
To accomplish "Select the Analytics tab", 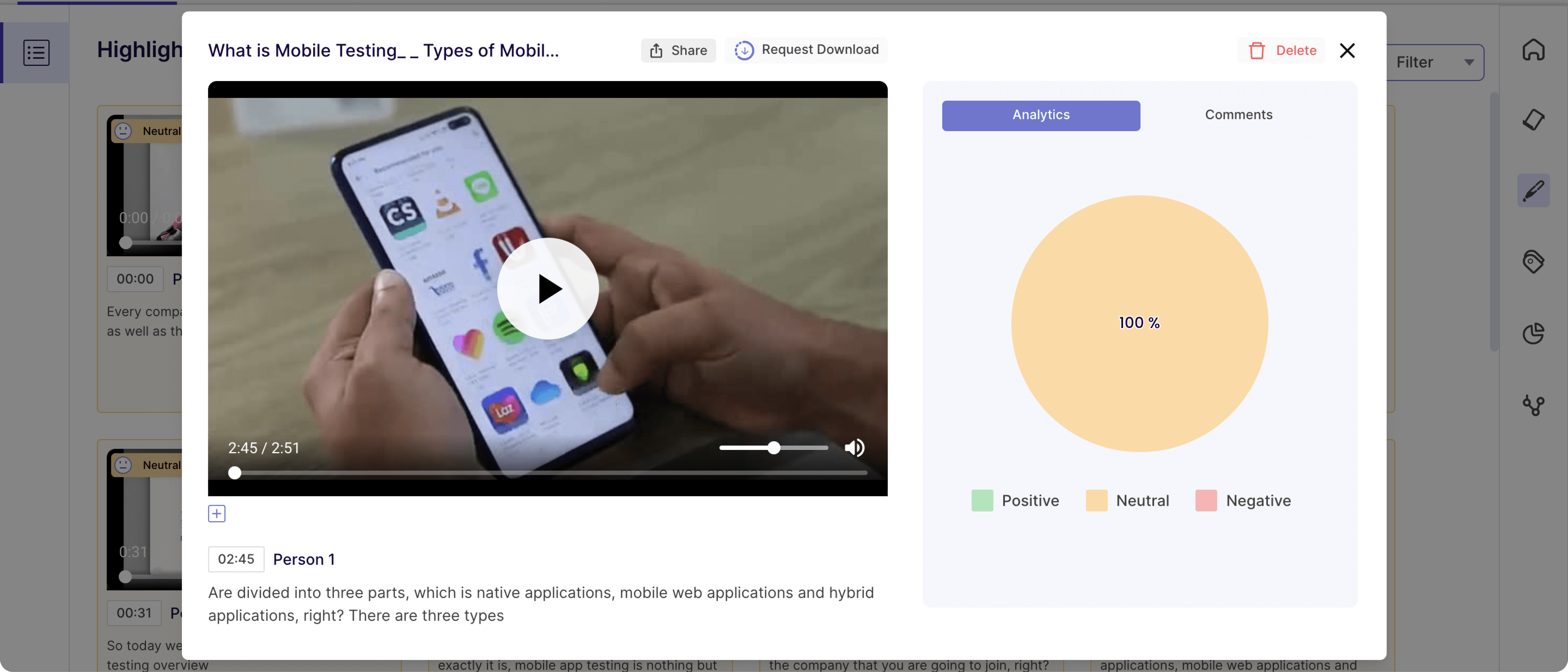I will (1041, 115).
